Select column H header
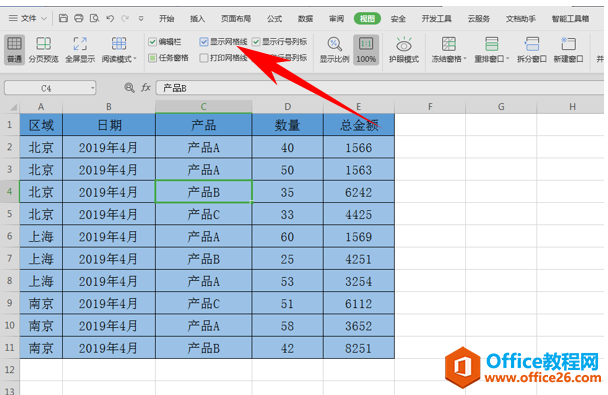The height and width of the screenshot is (395, 608). 572,107
